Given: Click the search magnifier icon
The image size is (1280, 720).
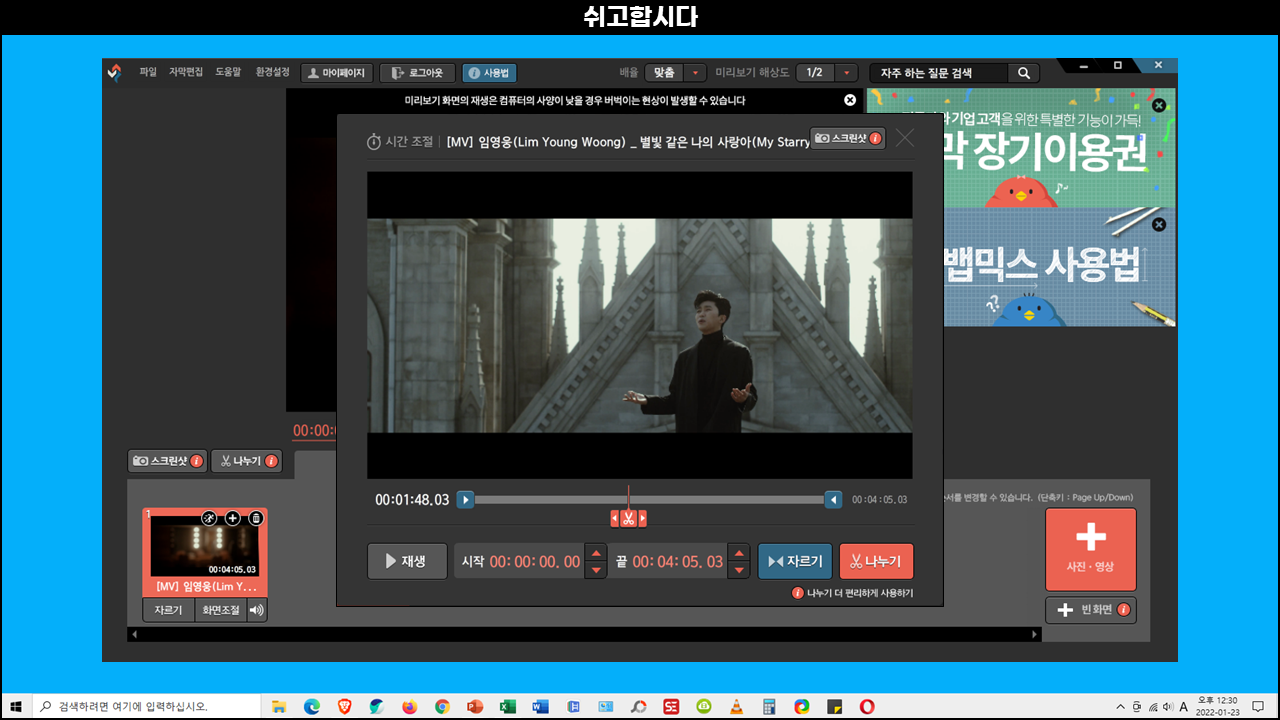Looking at the screenshot, I should (x=1024, y=73).
